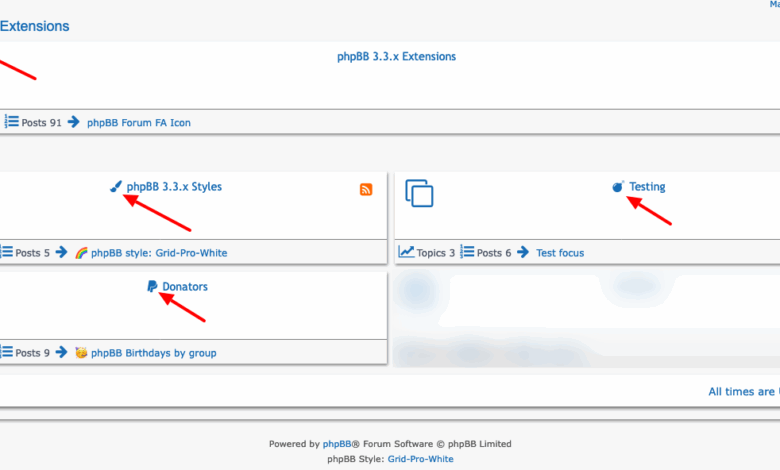Click the RSS feed icon for phpBB Styles
The height and width of the screenshot is (470, 780).
tap(366, 190)
